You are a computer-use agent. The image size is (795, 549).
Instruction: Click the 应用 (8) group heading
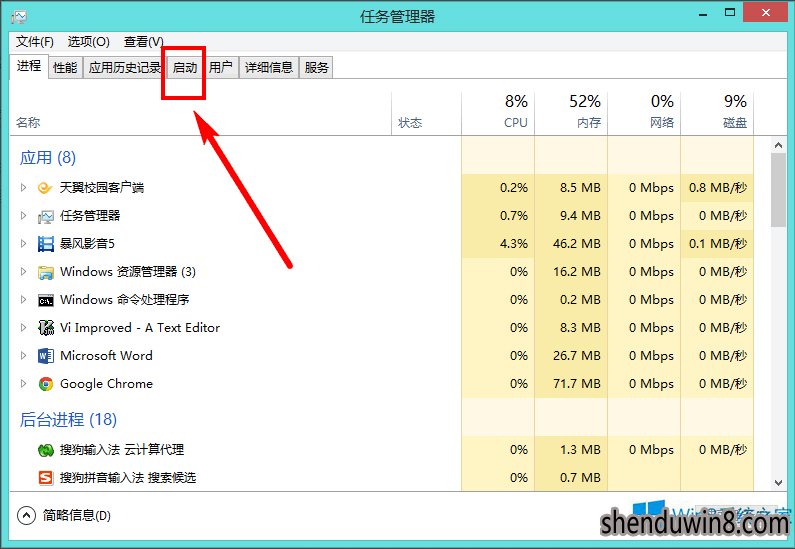48,158
